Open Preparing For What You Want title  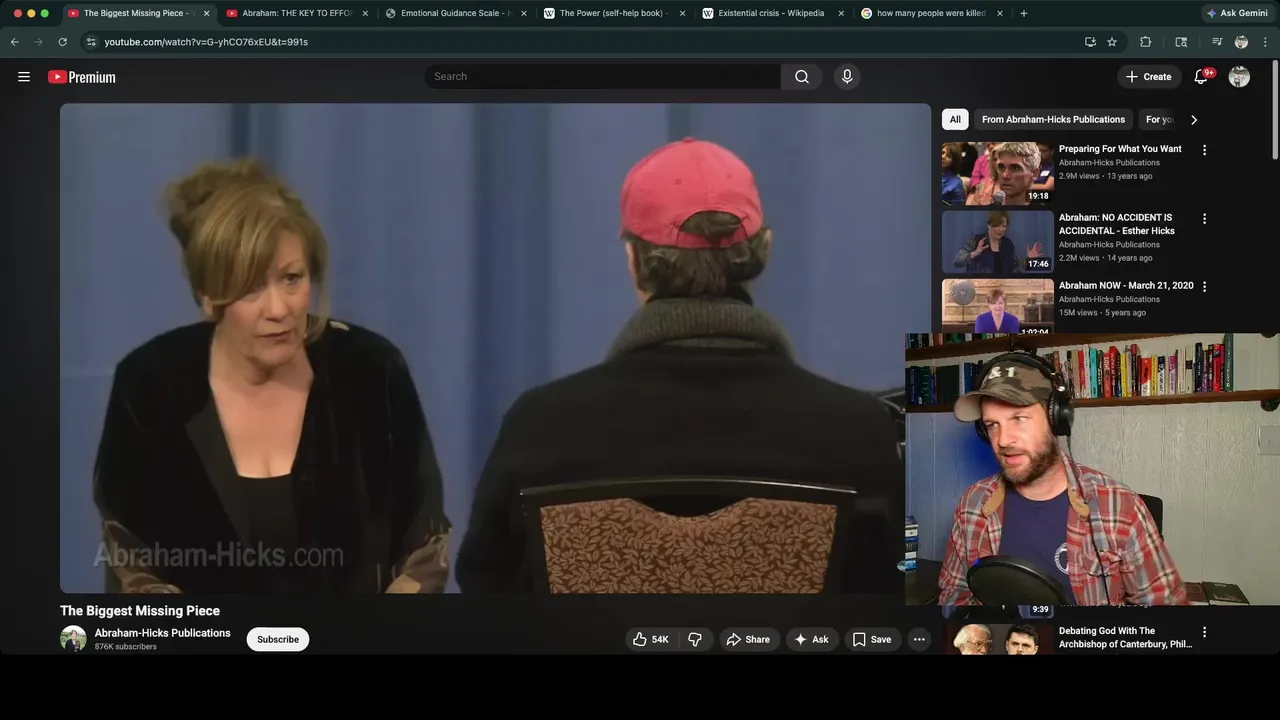pos(1120,149)
